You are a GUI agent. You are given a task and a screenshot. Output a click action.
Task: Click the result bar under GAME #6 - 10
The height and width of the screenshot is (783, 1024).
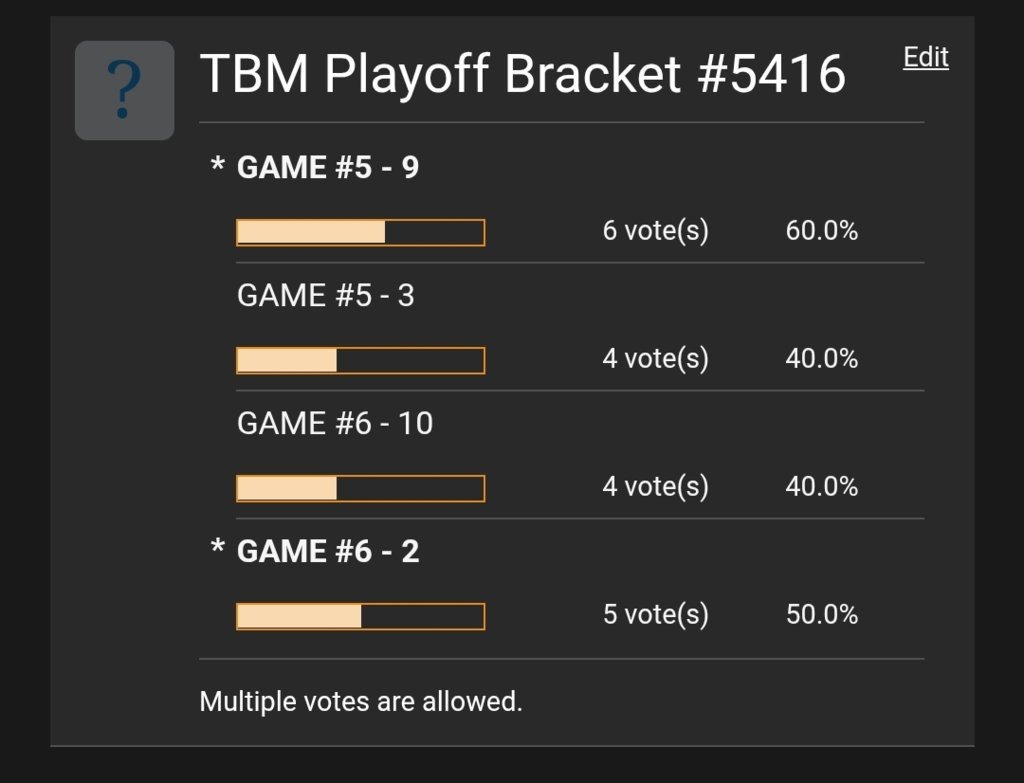pos(360,488)
